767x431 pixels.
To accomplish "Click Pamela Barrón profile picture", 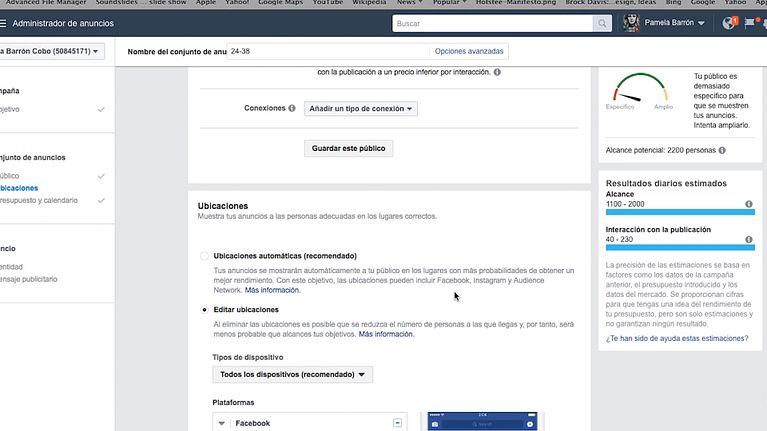I will pyautogui.click(x=631, y=23).
